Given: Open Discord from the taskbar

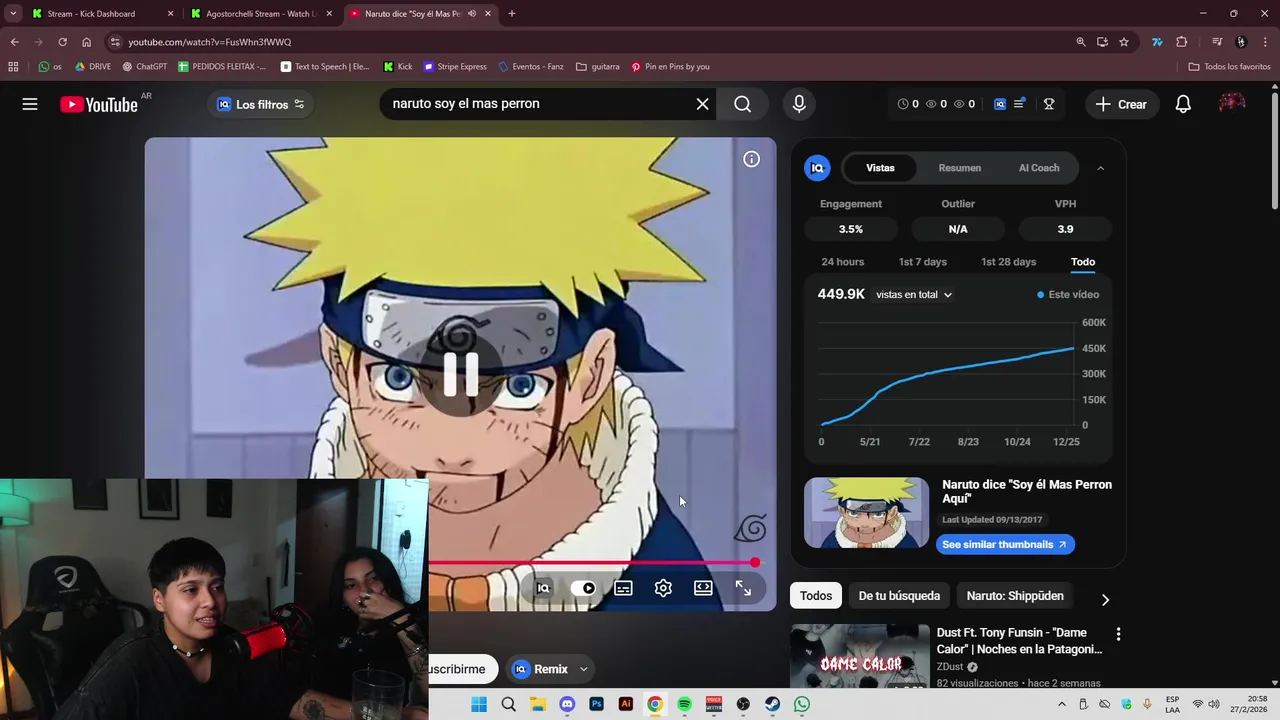Looking at the screenshot, I should (567, 704).
